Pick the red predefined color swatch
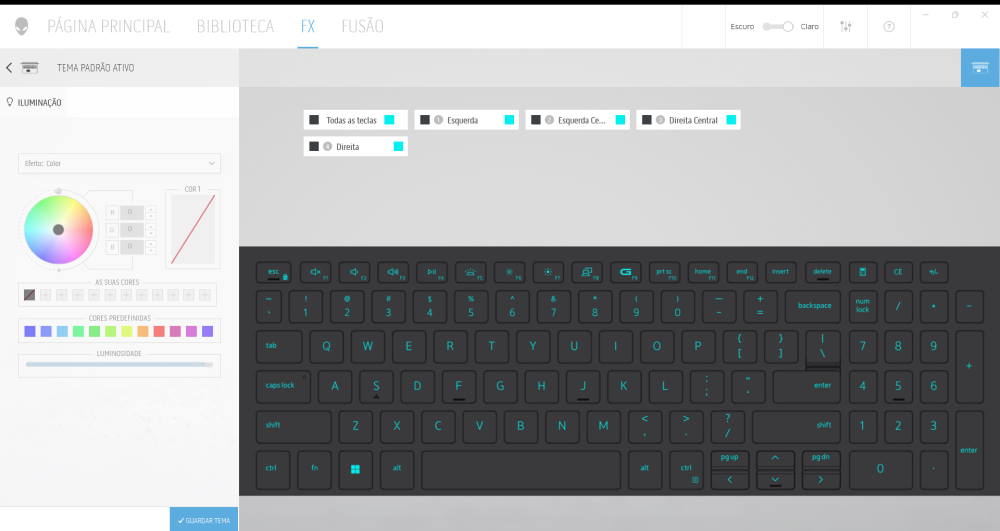 pyautogui.click(x=159, y=331)
